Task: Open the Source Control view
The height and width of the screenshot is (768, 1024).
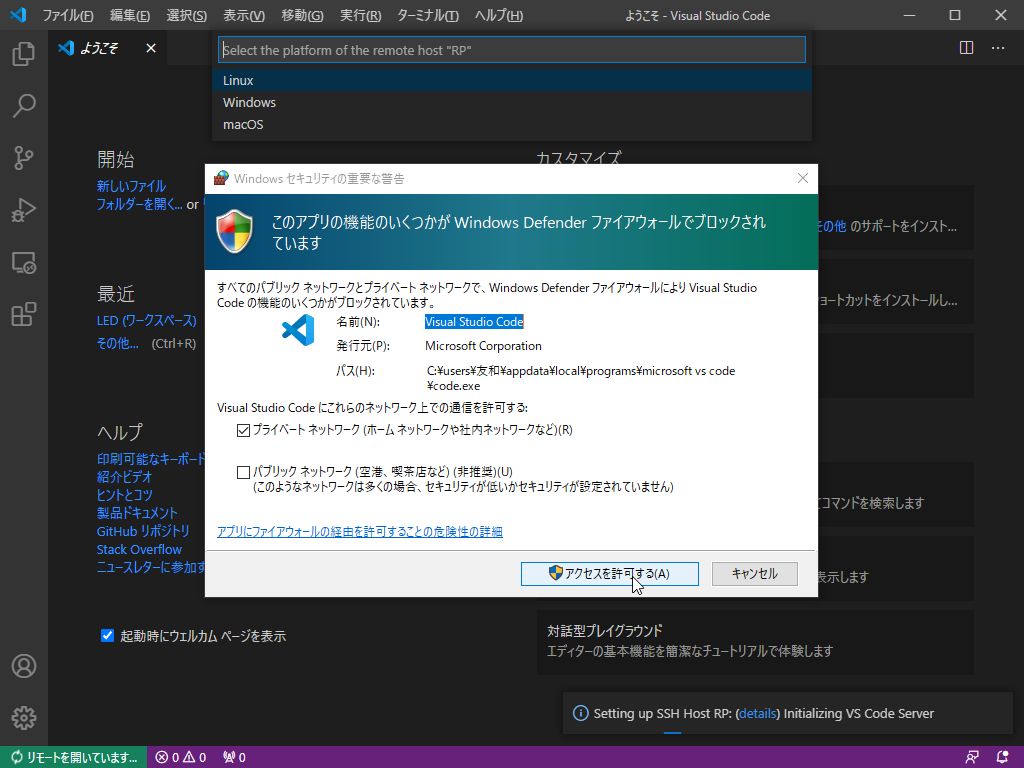Action: click(x=22, y=157)
